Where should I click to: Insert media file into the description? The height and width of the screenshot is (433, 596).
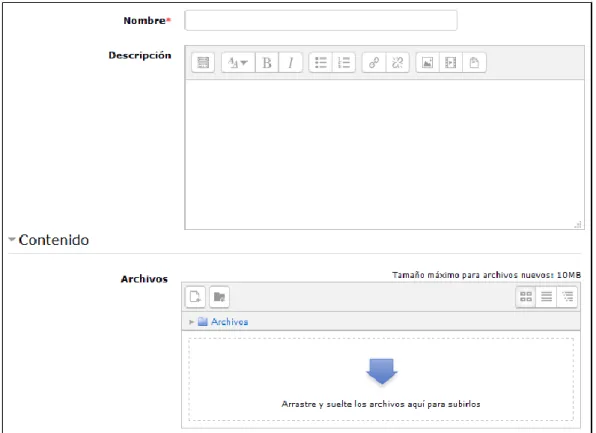451,62
